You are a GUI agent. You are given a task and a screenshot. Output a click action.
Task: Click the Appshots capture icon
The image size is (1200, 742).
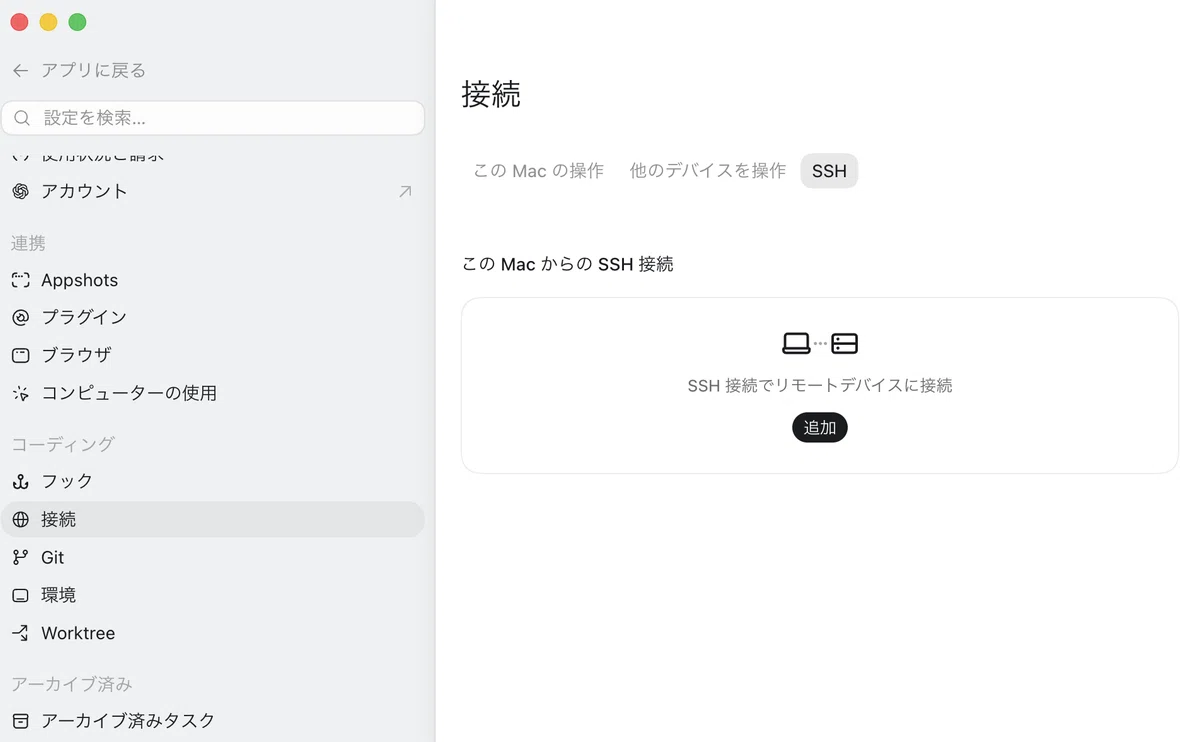20,280
